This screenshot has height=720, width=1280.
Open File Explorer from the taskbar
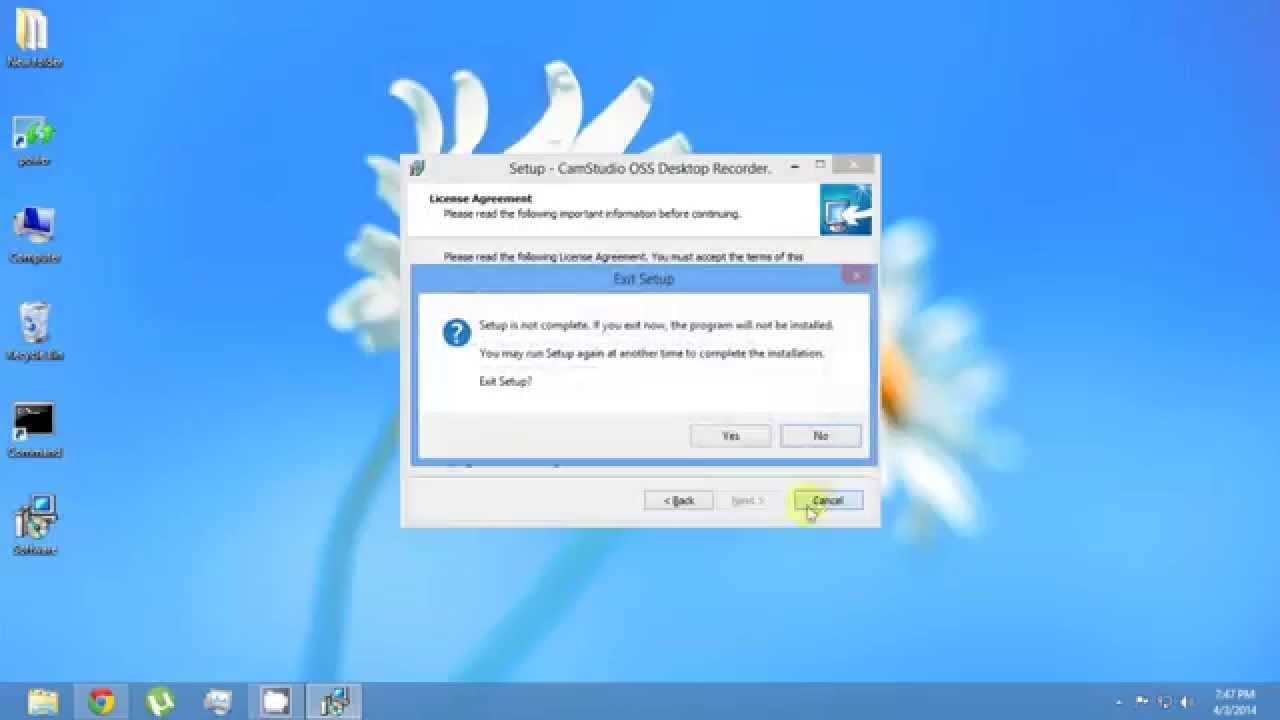43,702
